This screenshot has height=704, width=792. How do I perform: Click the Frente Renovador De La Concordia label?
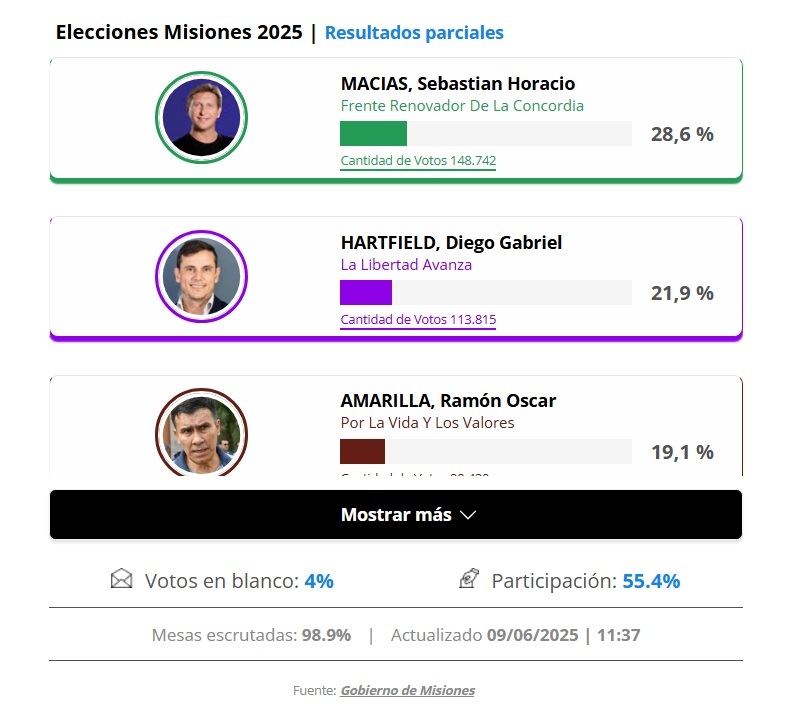point(461,106)
